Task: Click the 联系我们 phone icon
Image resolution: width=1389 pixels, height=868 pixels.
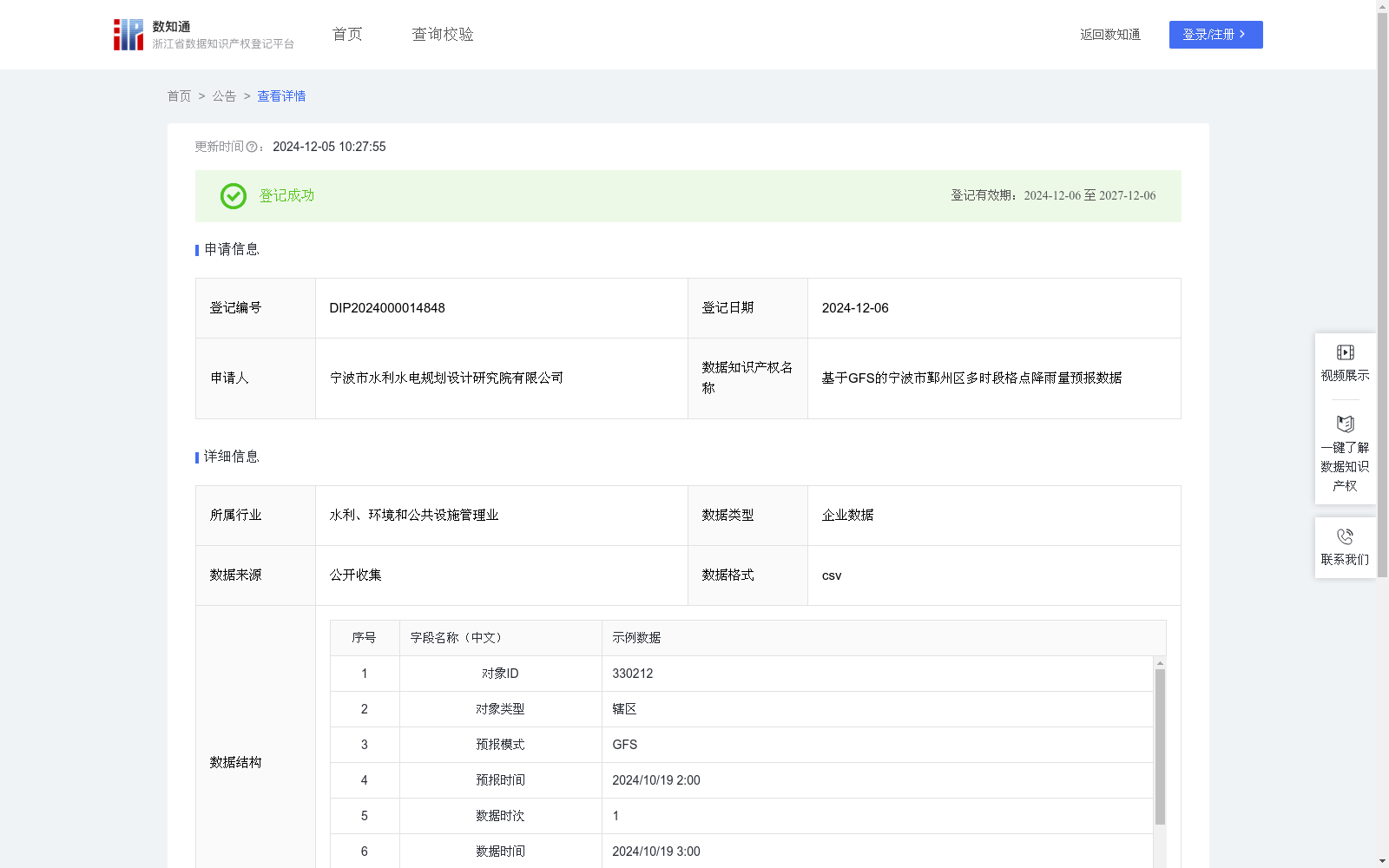Action: point(1345,536)
